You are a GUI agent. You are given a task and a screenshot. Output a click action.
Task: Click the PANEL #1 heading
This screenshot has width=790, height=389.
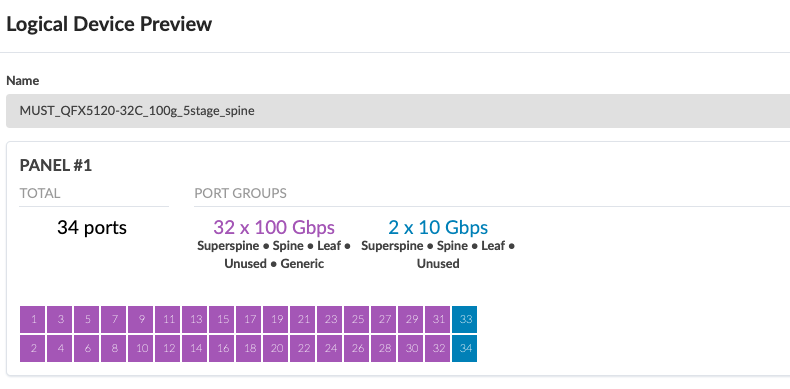pyautogui.click(x=55, y=165)
